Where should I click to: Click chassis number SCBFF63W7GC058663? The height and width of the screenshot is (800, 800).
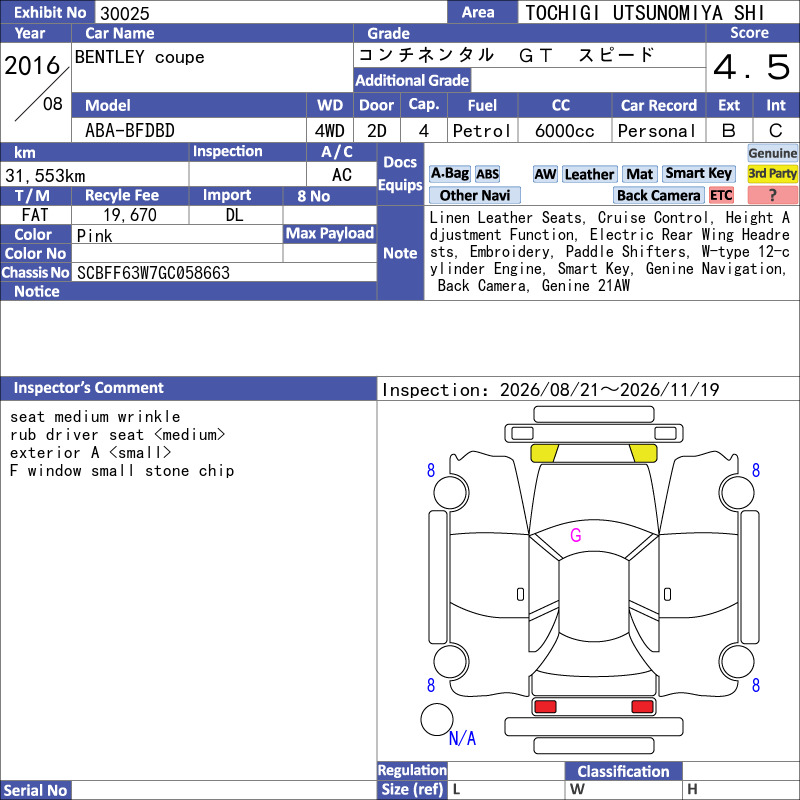point(153,273)
